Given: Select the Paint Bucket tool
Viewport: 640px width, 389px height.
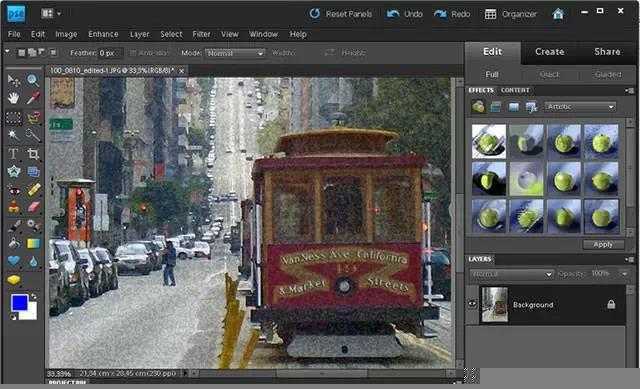Looking at the screenshot, I should (x=13, y=243).
